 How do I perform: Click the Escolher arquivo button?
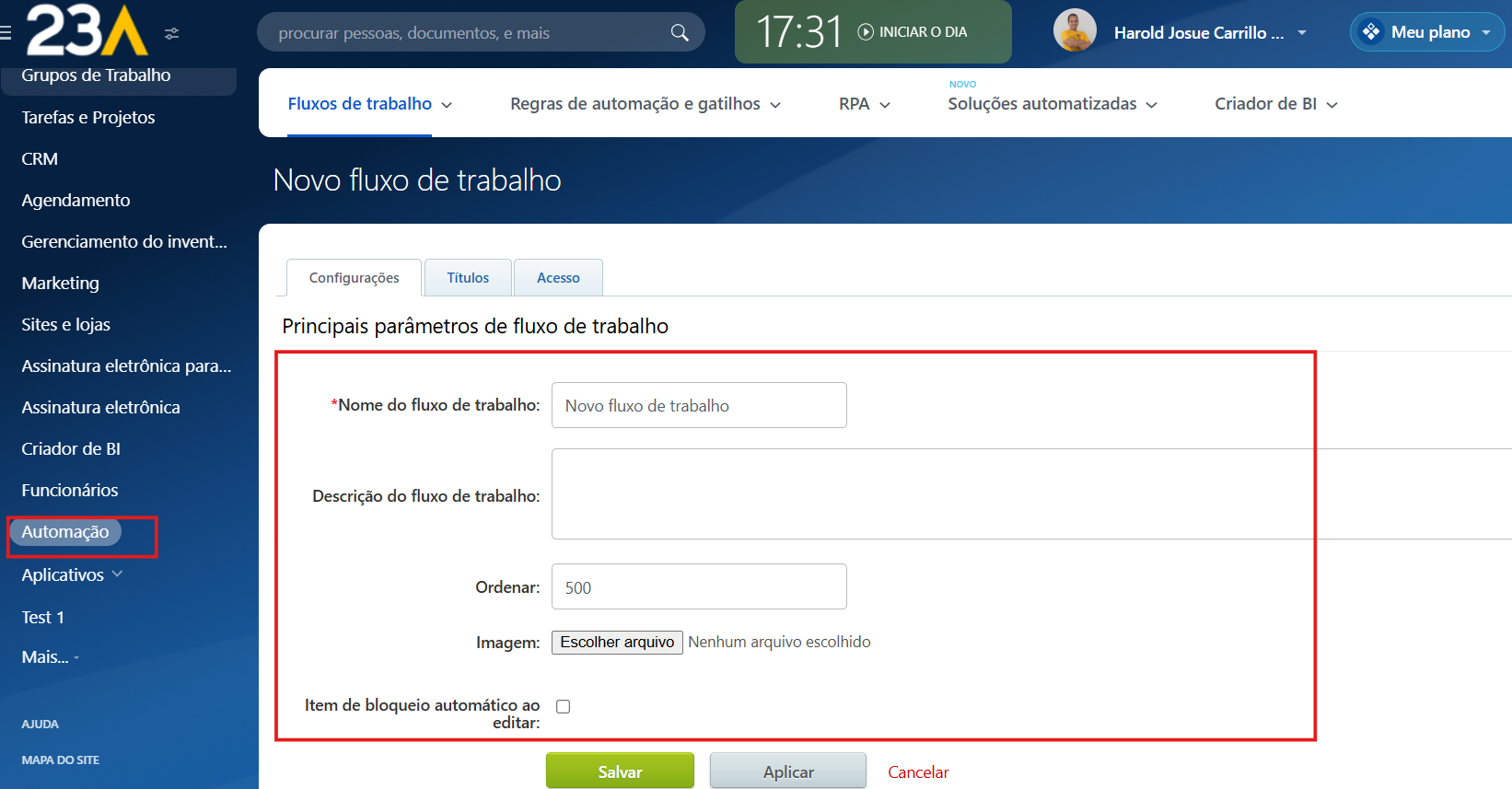click(617, 643)
